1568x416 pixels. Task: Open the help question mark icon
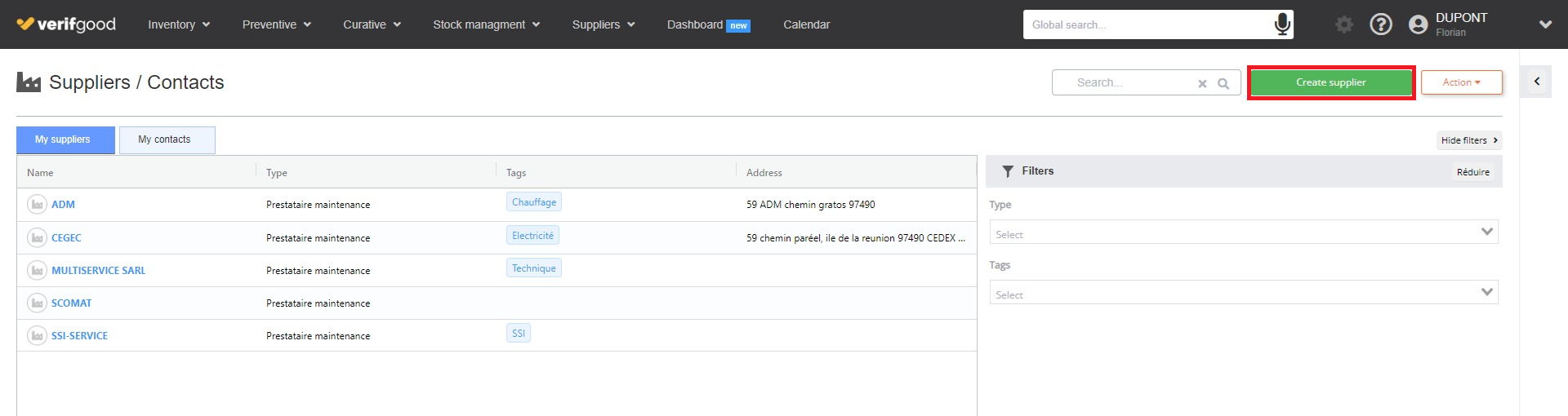coord(1381,24)
